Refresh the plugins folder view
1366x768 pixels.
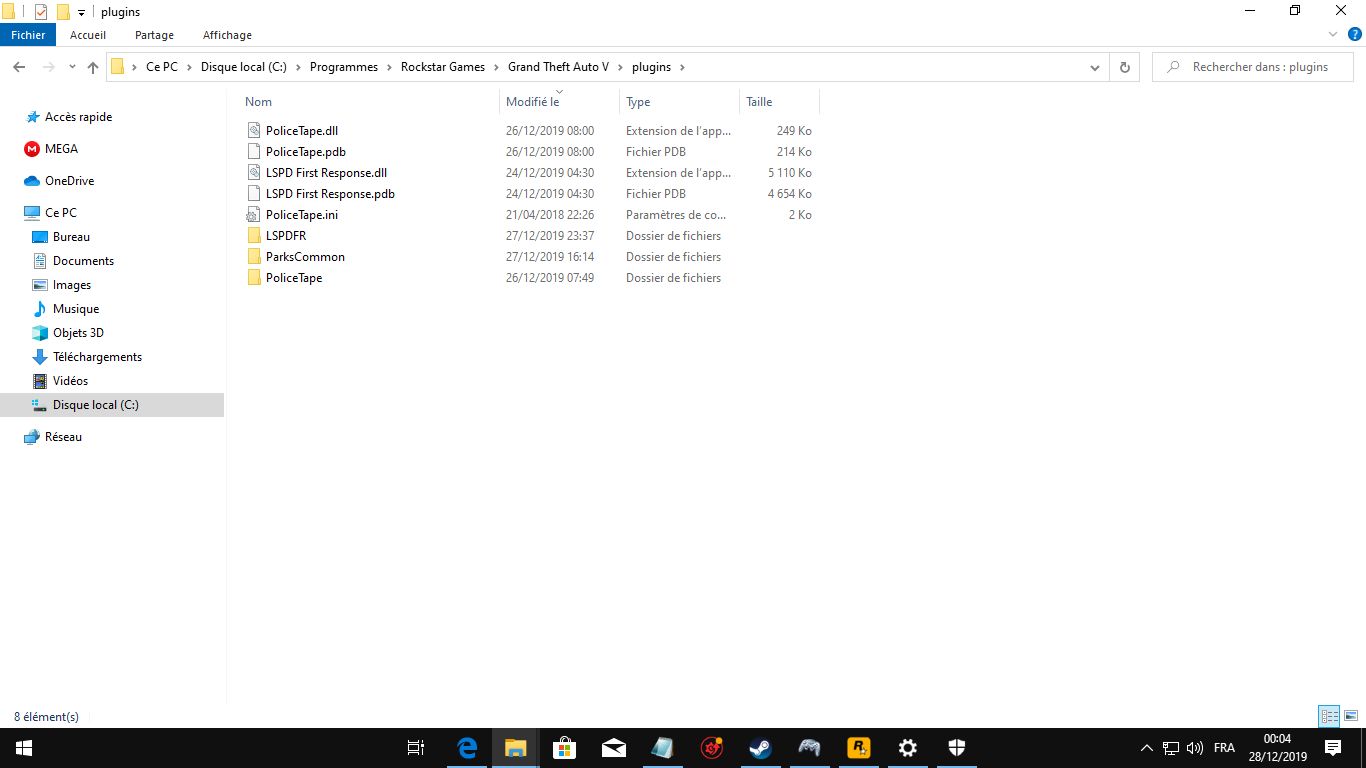[x=1125, y=67]
